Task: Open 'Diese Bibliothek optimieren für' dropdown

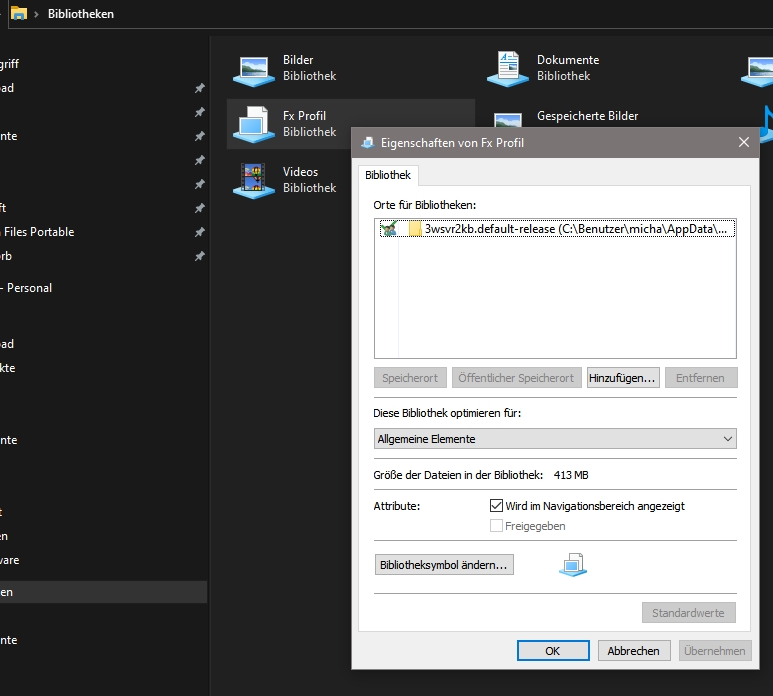Action: 555,439
